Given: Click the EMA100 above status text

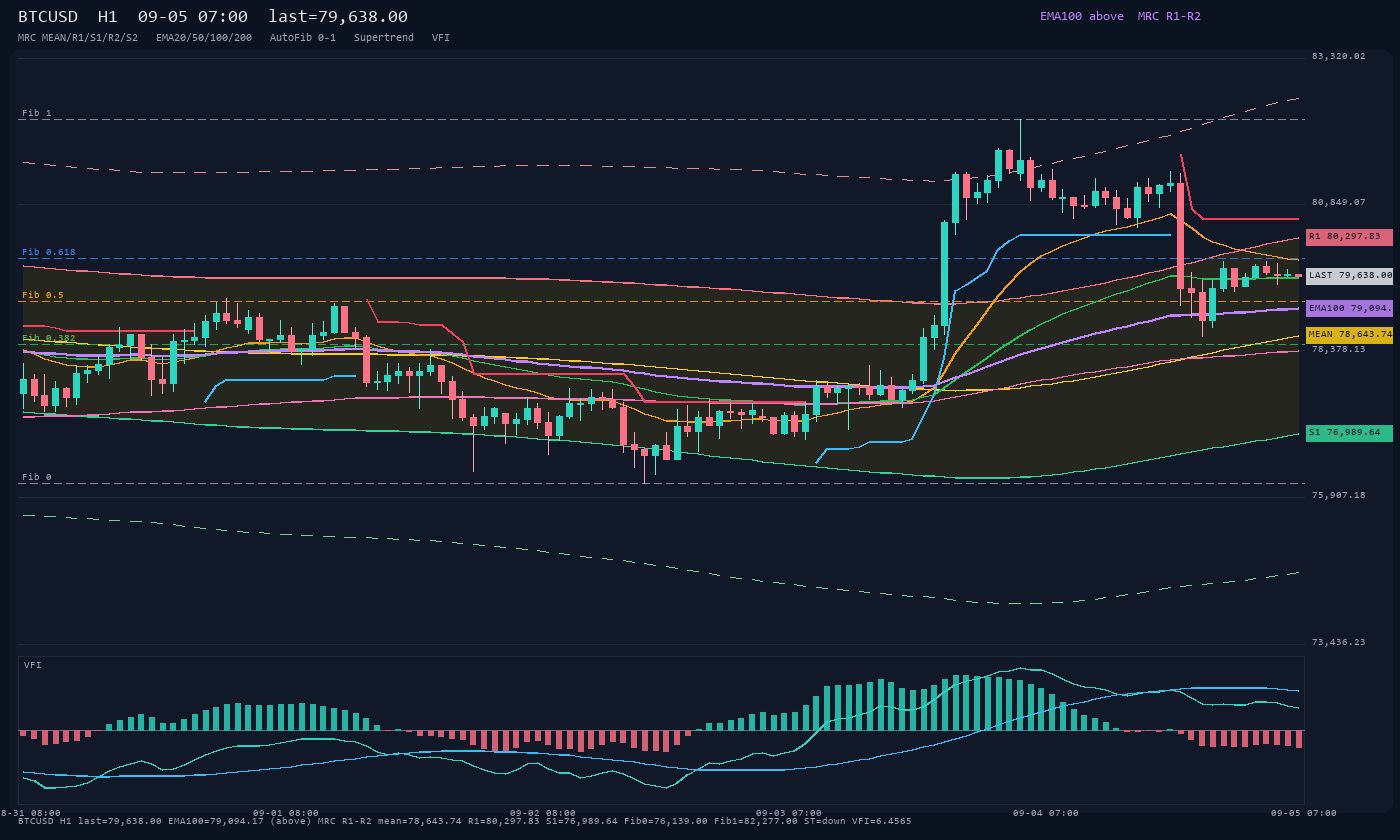Looking at the screenshot, I should 1082,16.
